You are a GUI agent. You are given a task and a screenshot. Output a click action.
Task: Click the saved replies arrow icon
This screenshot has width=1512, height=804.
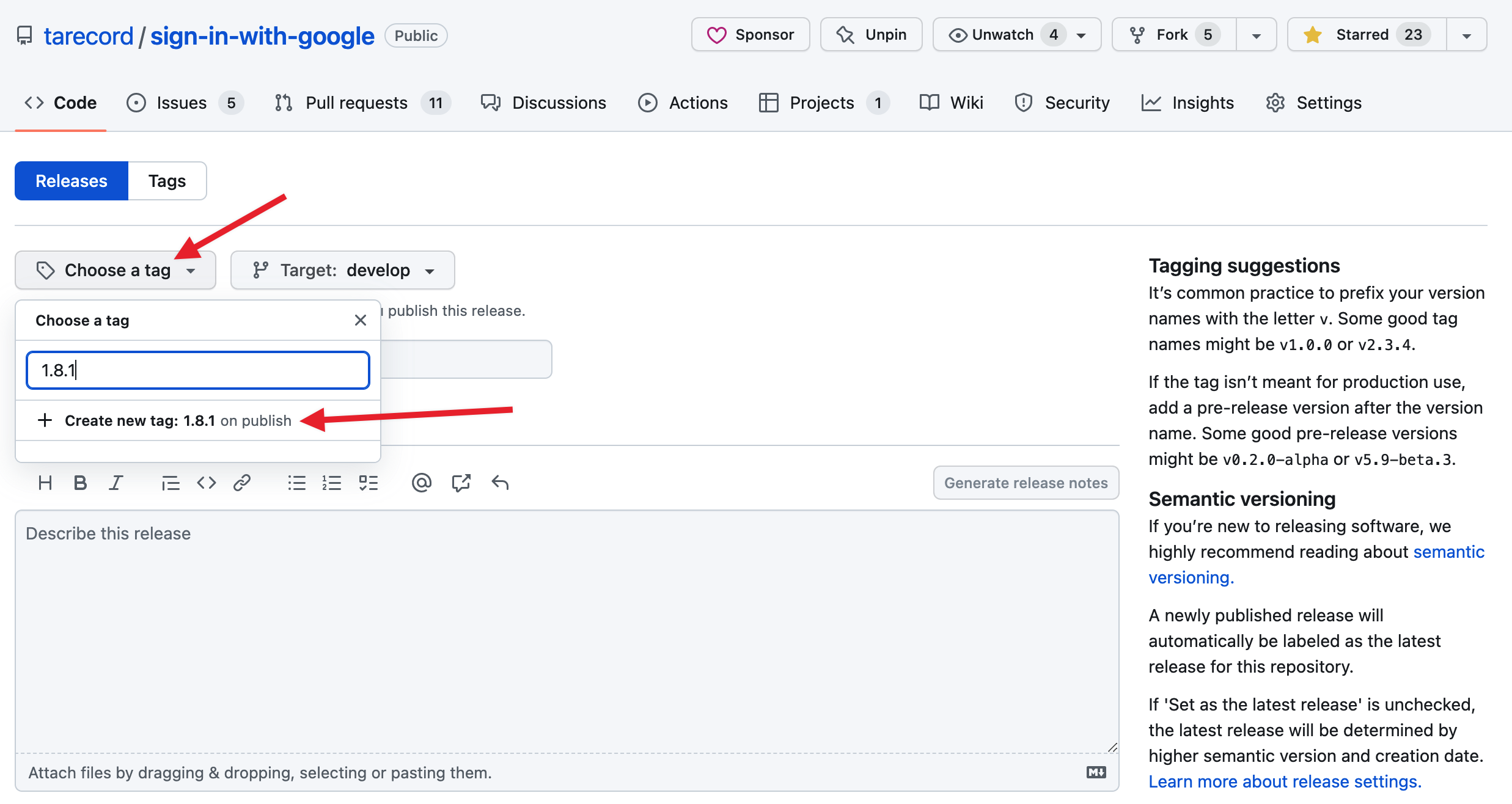[500, 483]
